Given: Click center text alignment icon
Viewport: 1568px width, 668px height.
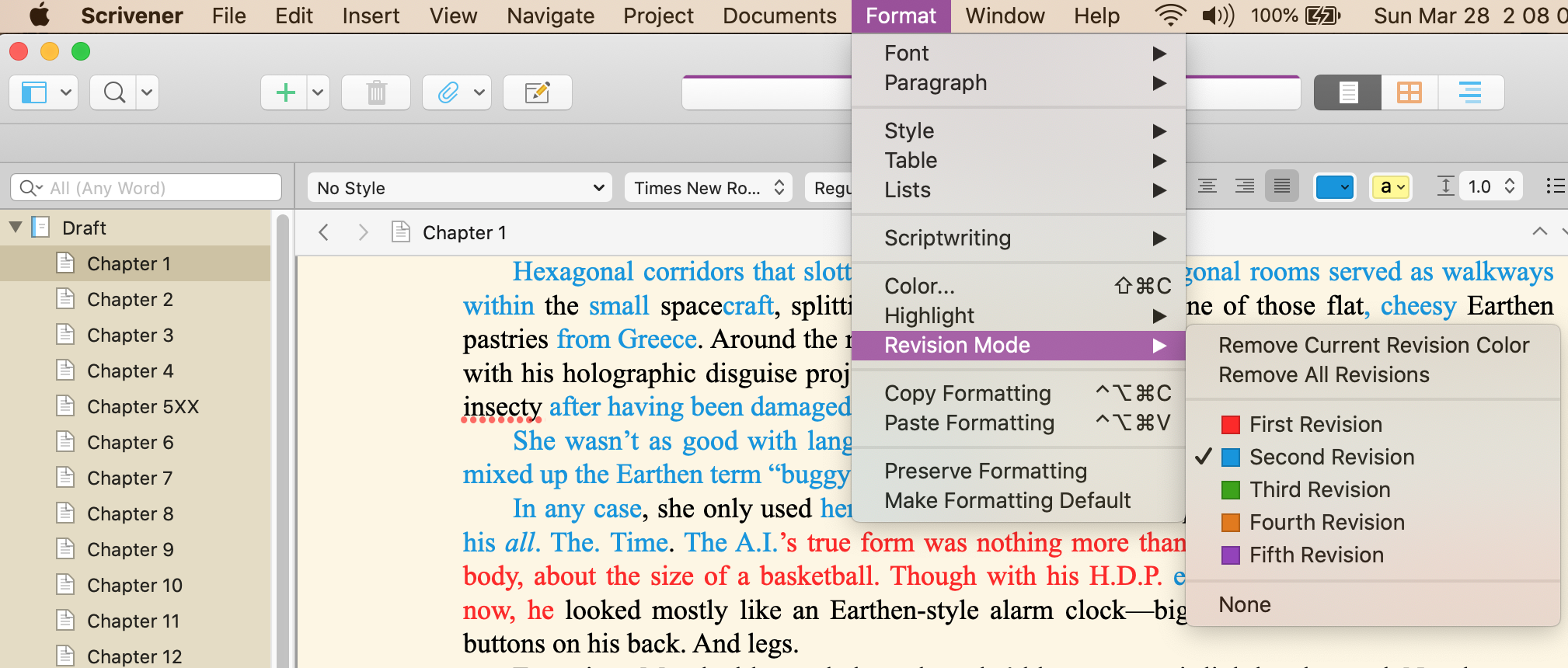Looking at the screenshot, I should [1207, 186].
